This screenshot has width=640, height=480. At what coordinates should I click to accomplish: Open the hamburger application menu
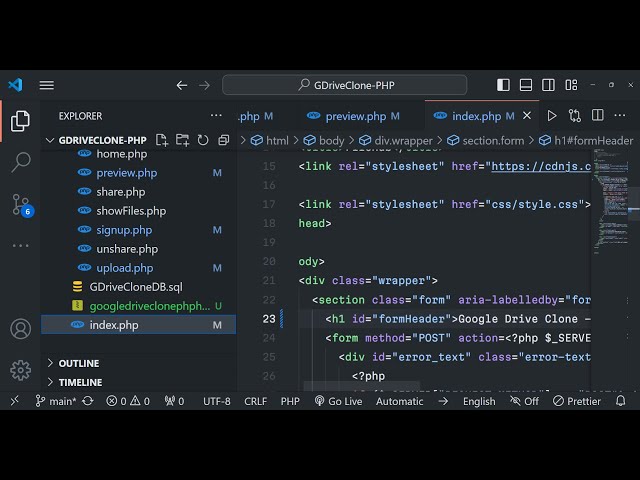tap(47, 85)
